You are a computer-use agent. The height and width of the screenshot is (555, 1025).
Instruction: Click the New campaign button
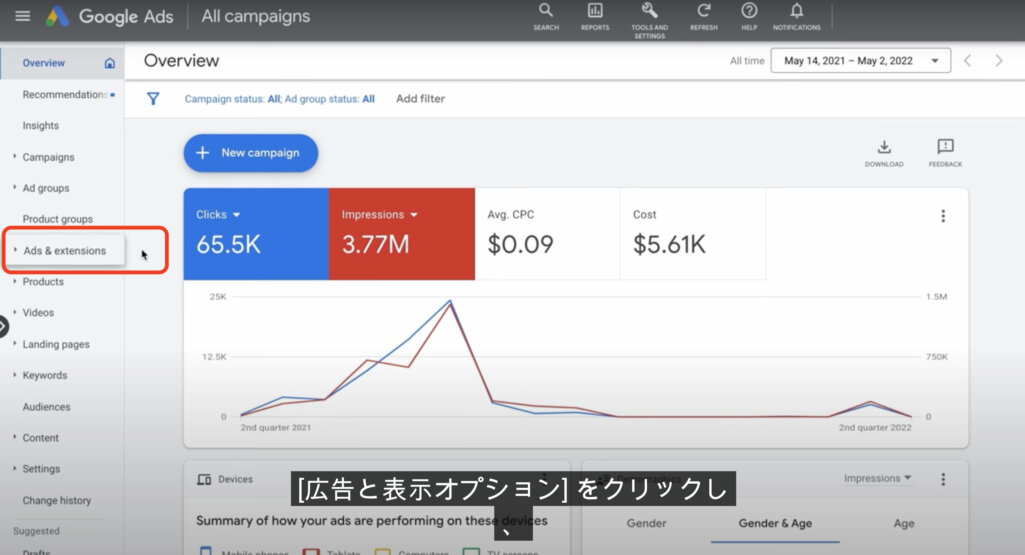tap(250, 153)
